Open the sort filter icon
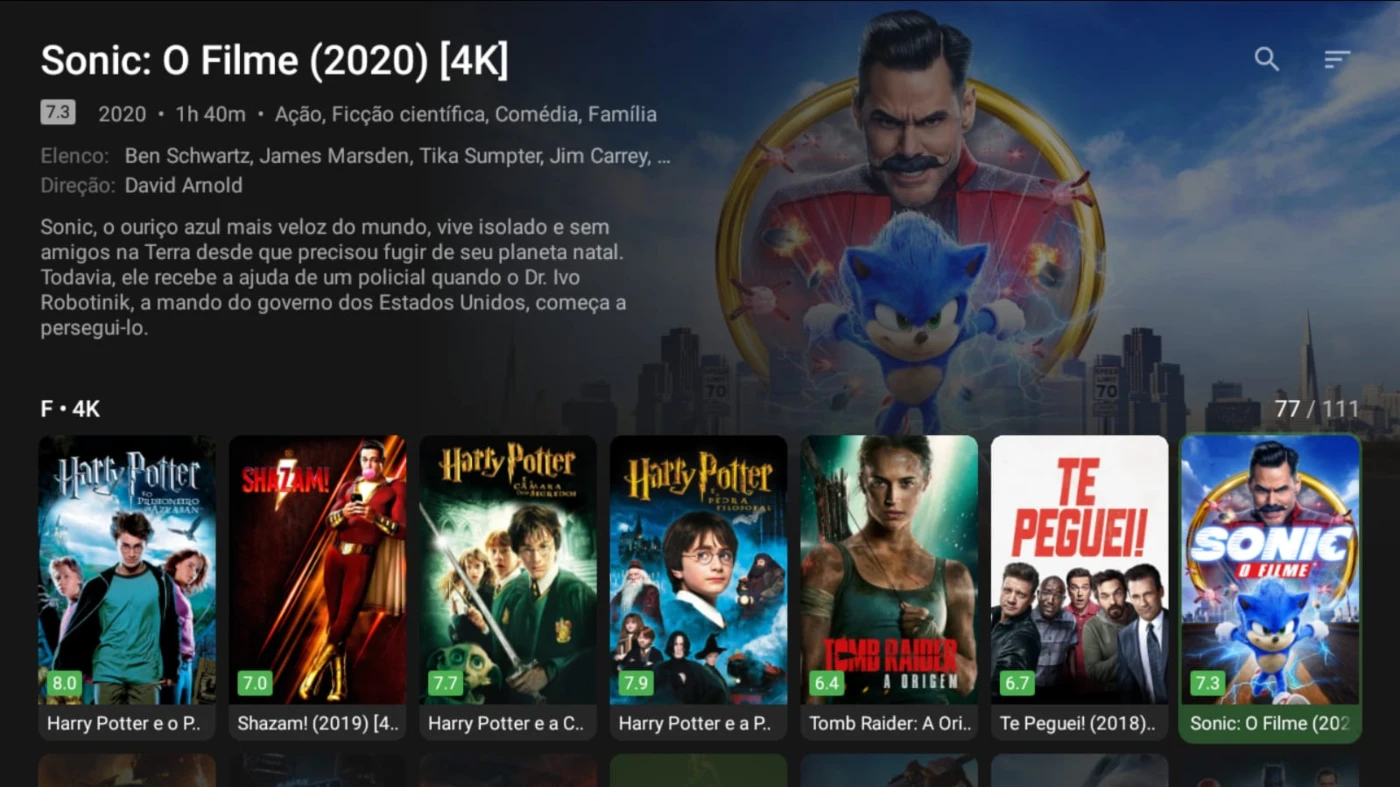The image size is (1400, 787). click(x=1337, y=59)
